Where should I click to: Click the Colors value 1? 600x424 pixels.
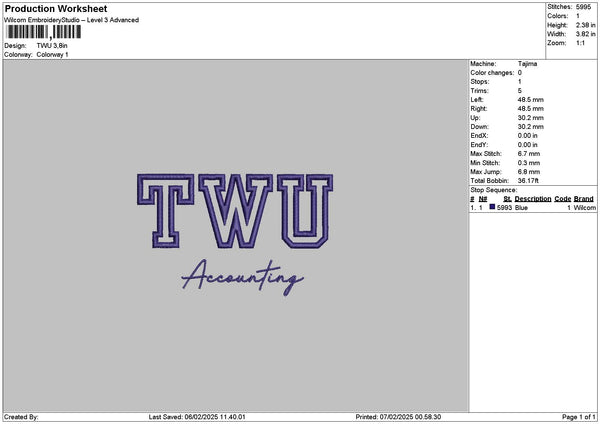tap(578, 16)
